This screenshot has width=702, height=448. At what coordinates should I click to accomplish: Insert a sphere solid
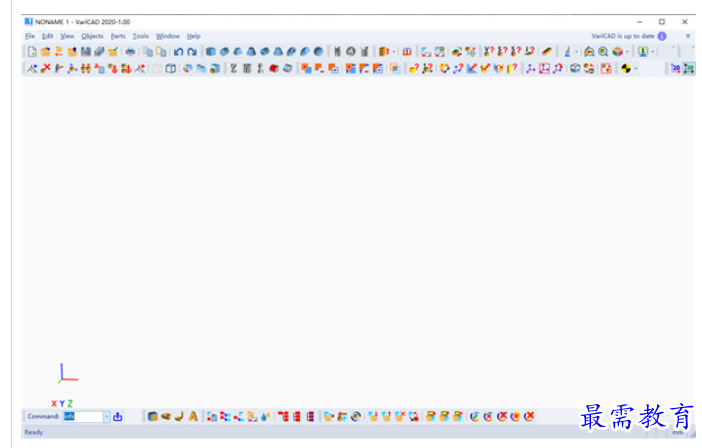click(318, 52)
